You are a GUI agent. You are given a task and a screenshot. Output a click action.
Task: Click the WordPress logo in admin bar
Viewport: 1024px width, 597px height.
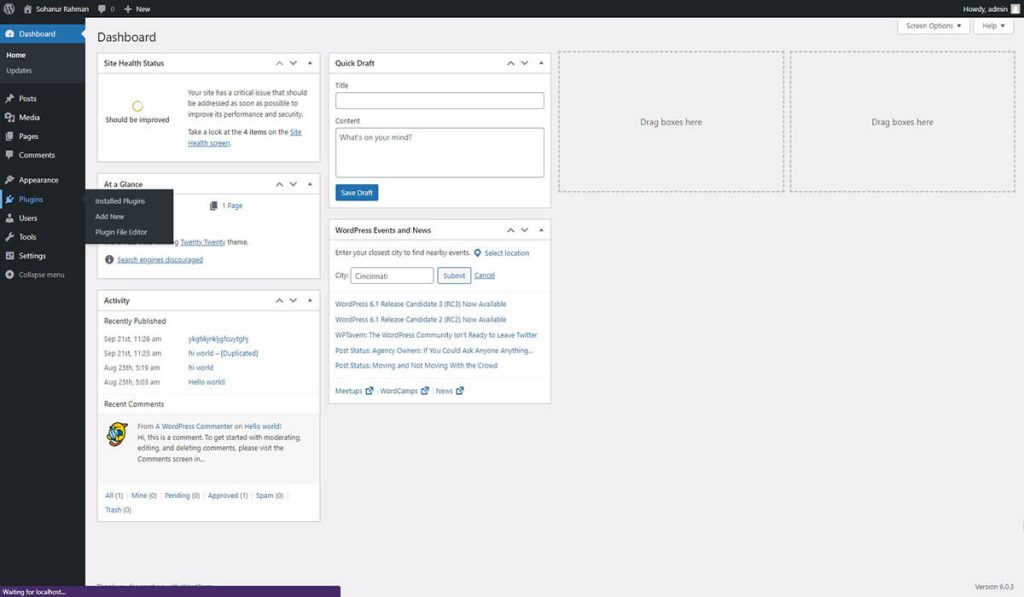pyautogui.click(x=9, y=9)
